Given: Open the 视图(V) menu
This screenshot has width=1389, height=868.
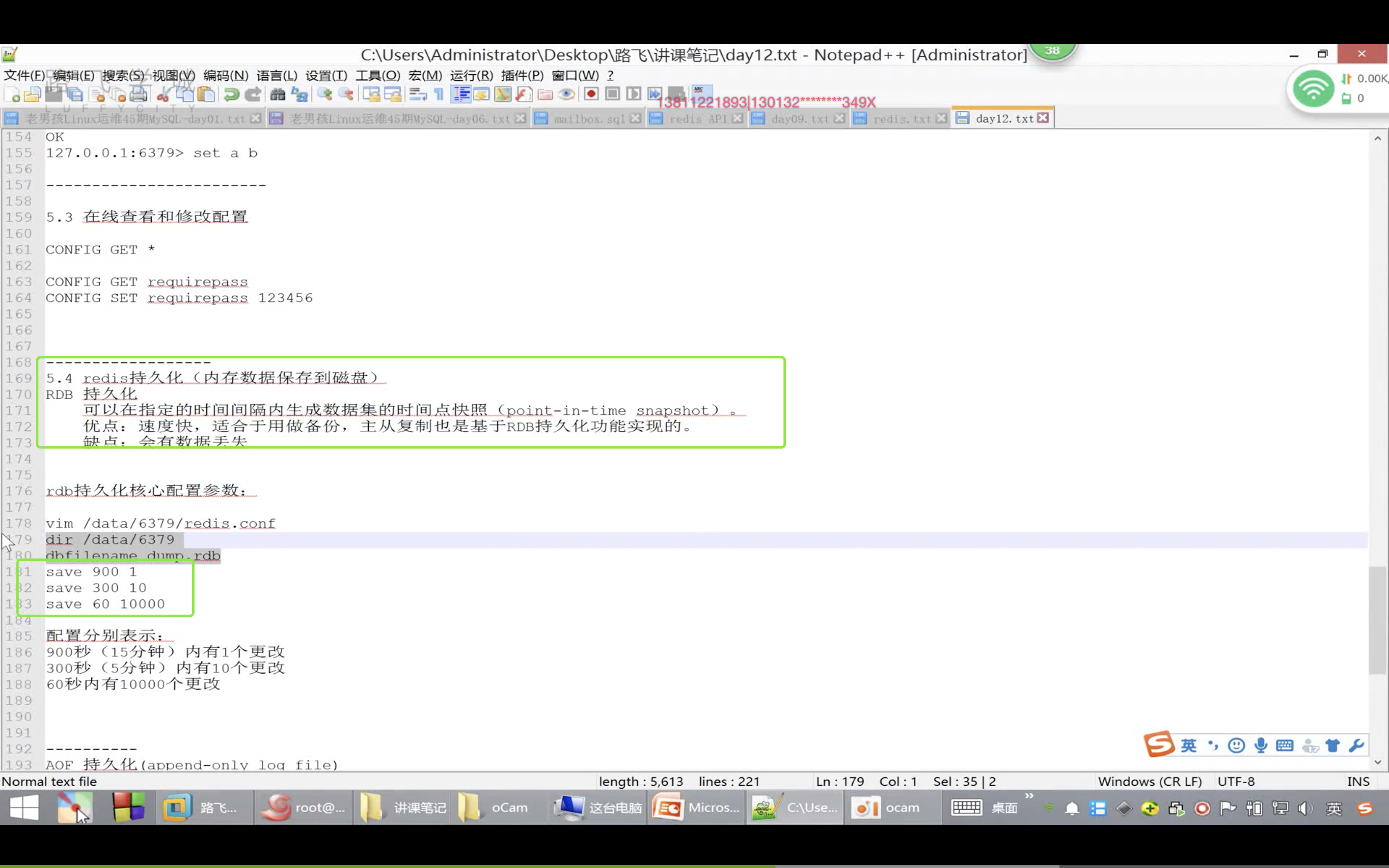Looking at the screenshot, I should pos(173,75).
